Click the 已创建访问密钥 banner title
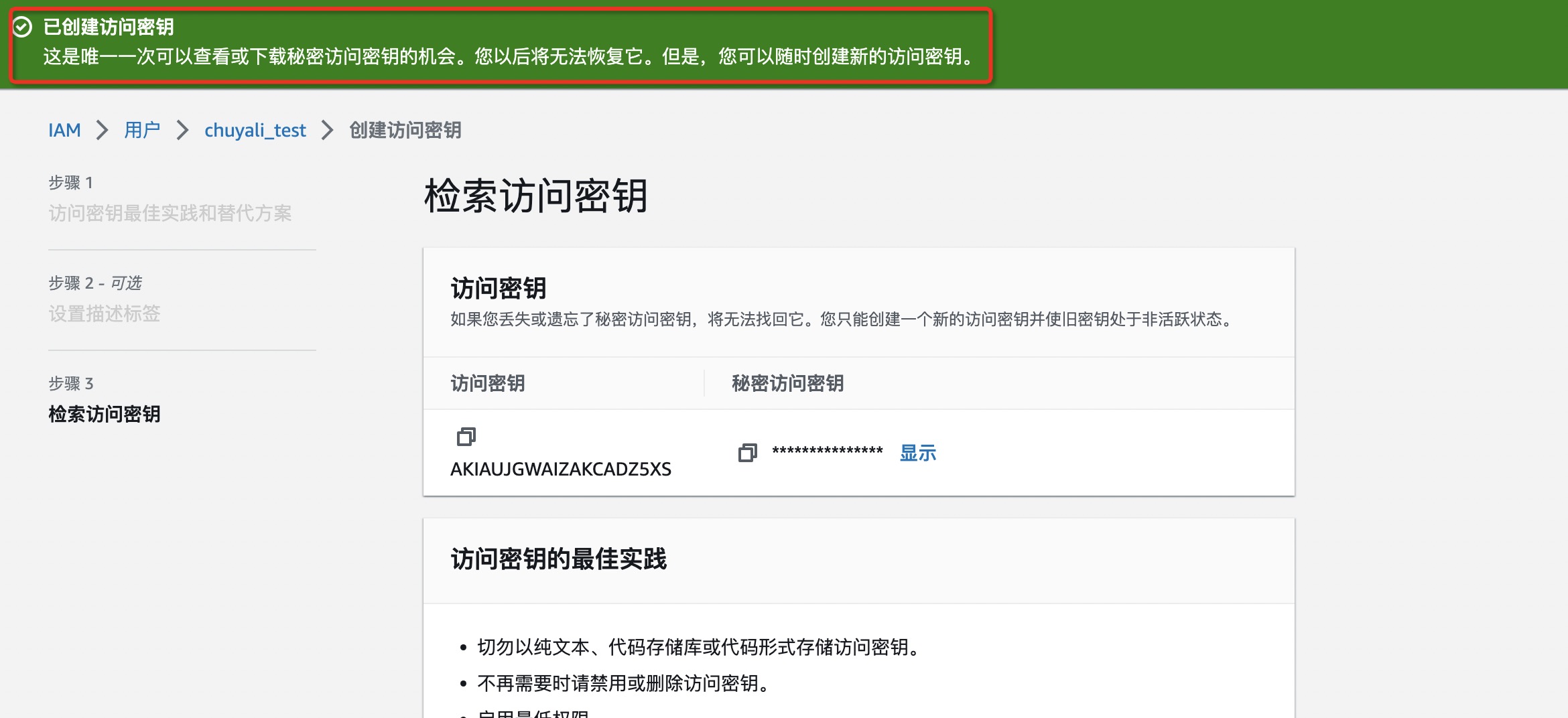 [109, 27]
